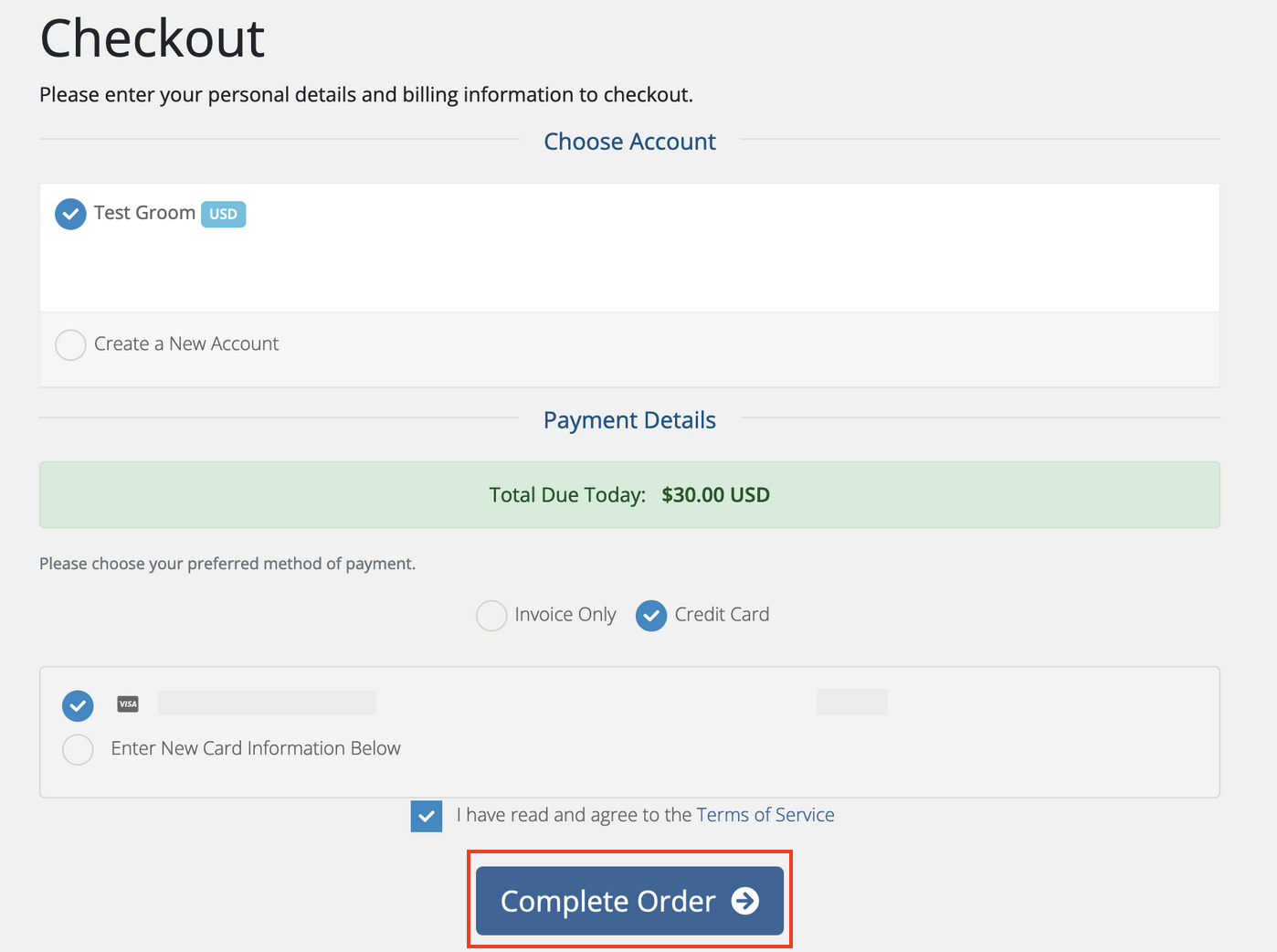The image size is (1277, 952).
Task: Click the Payment Details heading
Action: 629,420
